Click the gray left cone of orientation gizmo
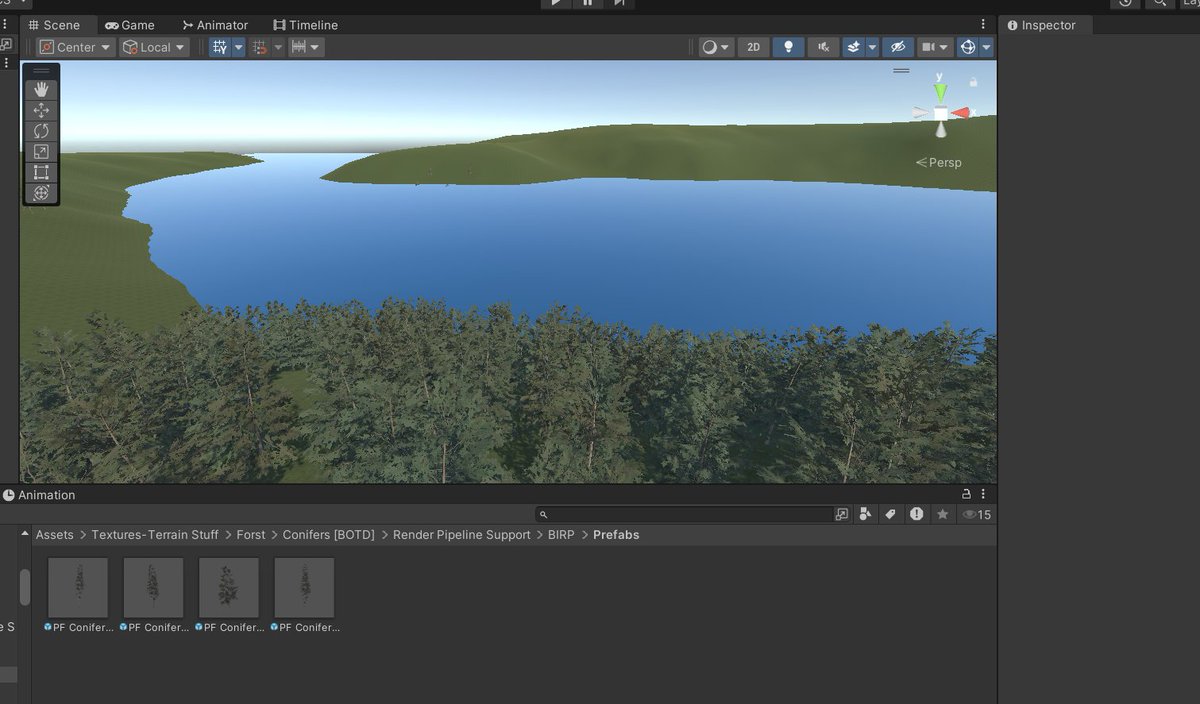This screenshot has height=704, width=1200. coord(921,113)
